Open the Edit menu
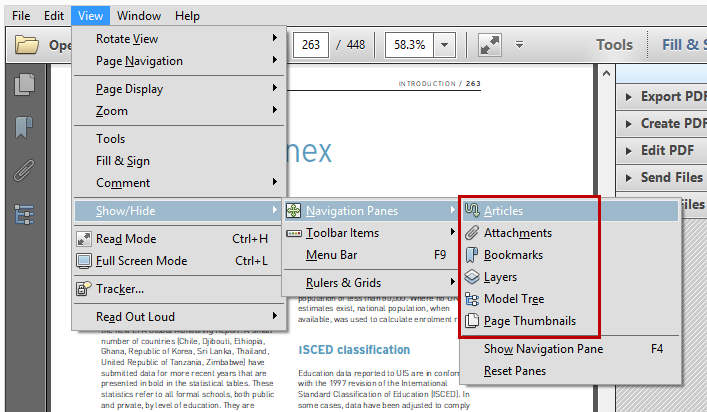Screen dimensions: 707x412 54,16
